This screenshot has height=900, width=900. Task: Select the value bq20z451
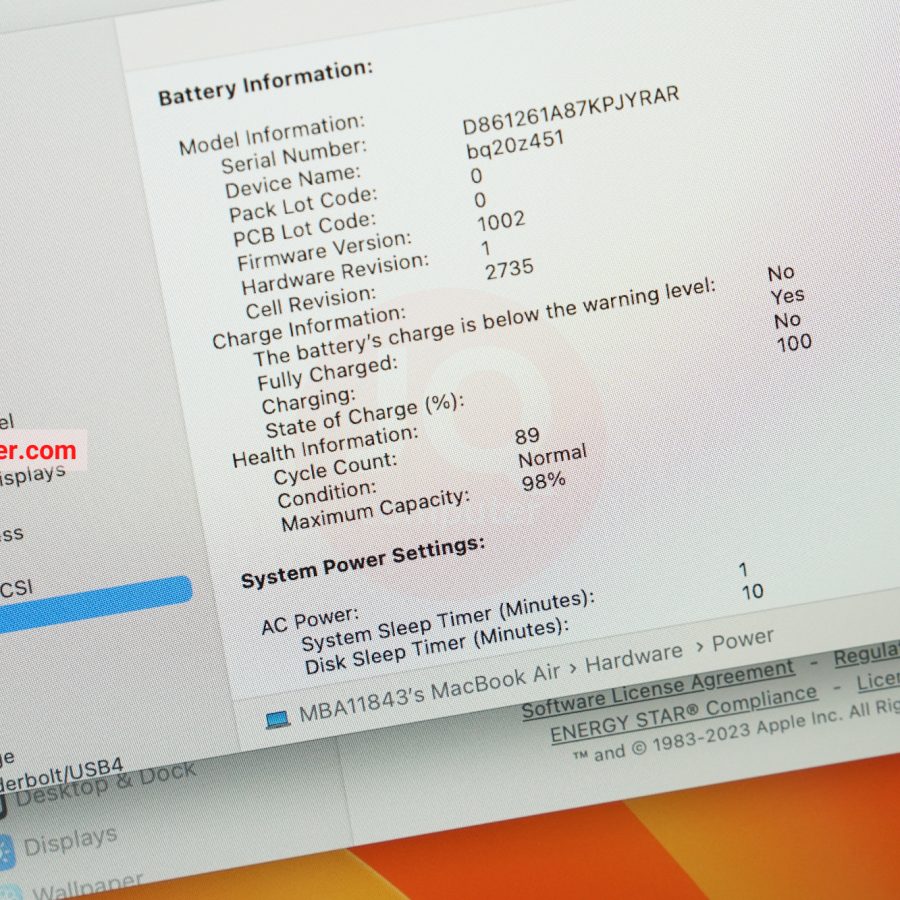point(515,143)
